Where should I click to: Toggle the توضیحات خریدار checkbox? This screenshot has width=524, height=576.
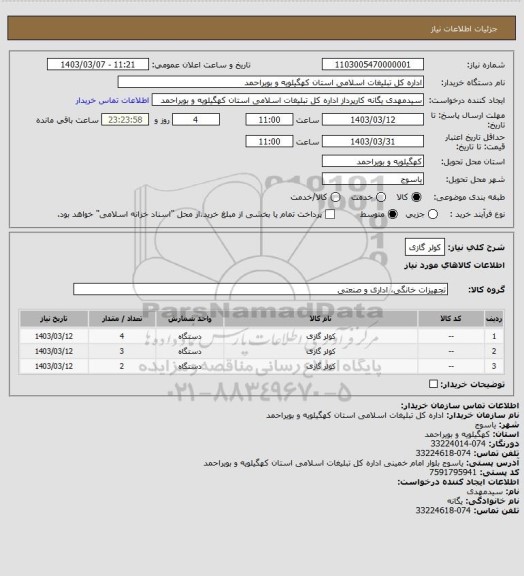(x=434, y=384)
